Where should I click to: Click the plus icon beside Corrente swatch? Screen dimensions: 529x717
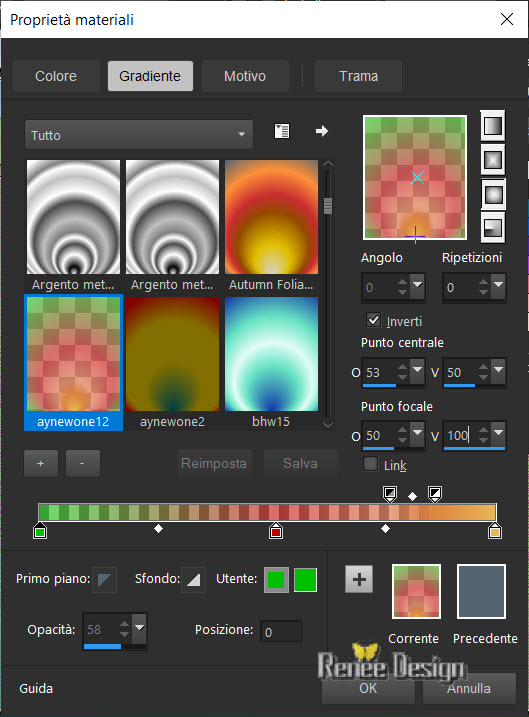click(359, 579)
